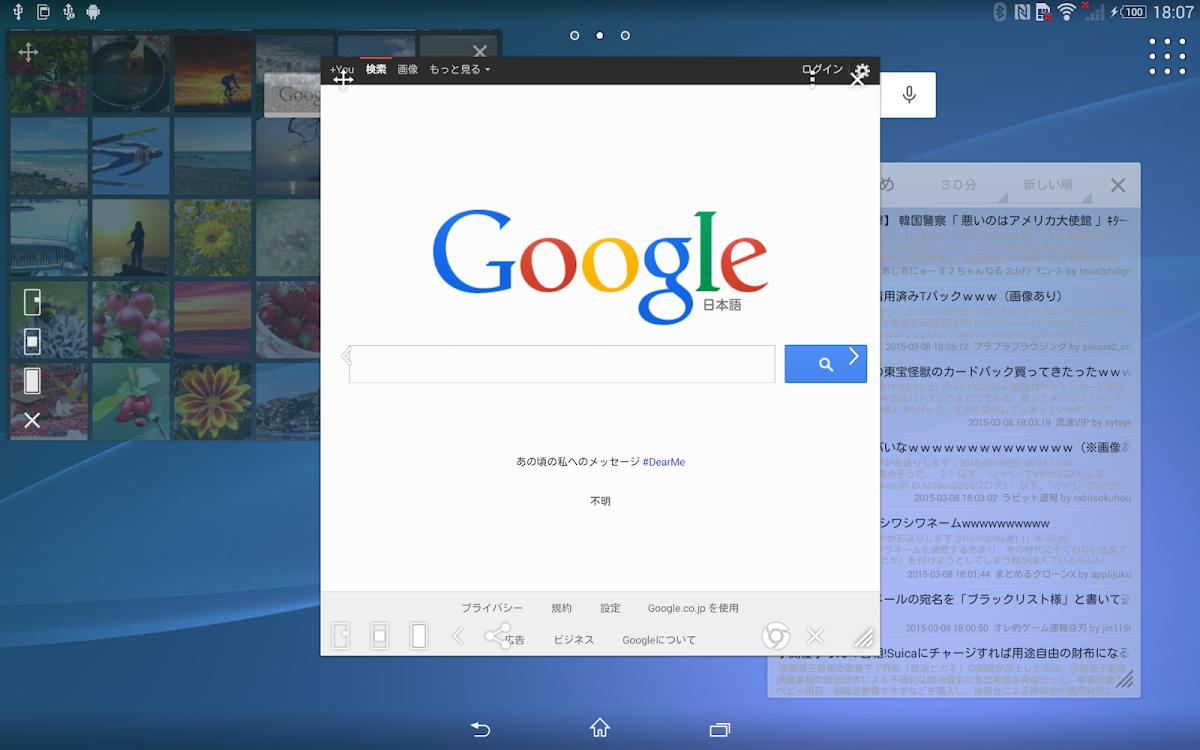Click the ビジネス footer link
This screenshot has height=750, width=1200.
tap(574, 640)
